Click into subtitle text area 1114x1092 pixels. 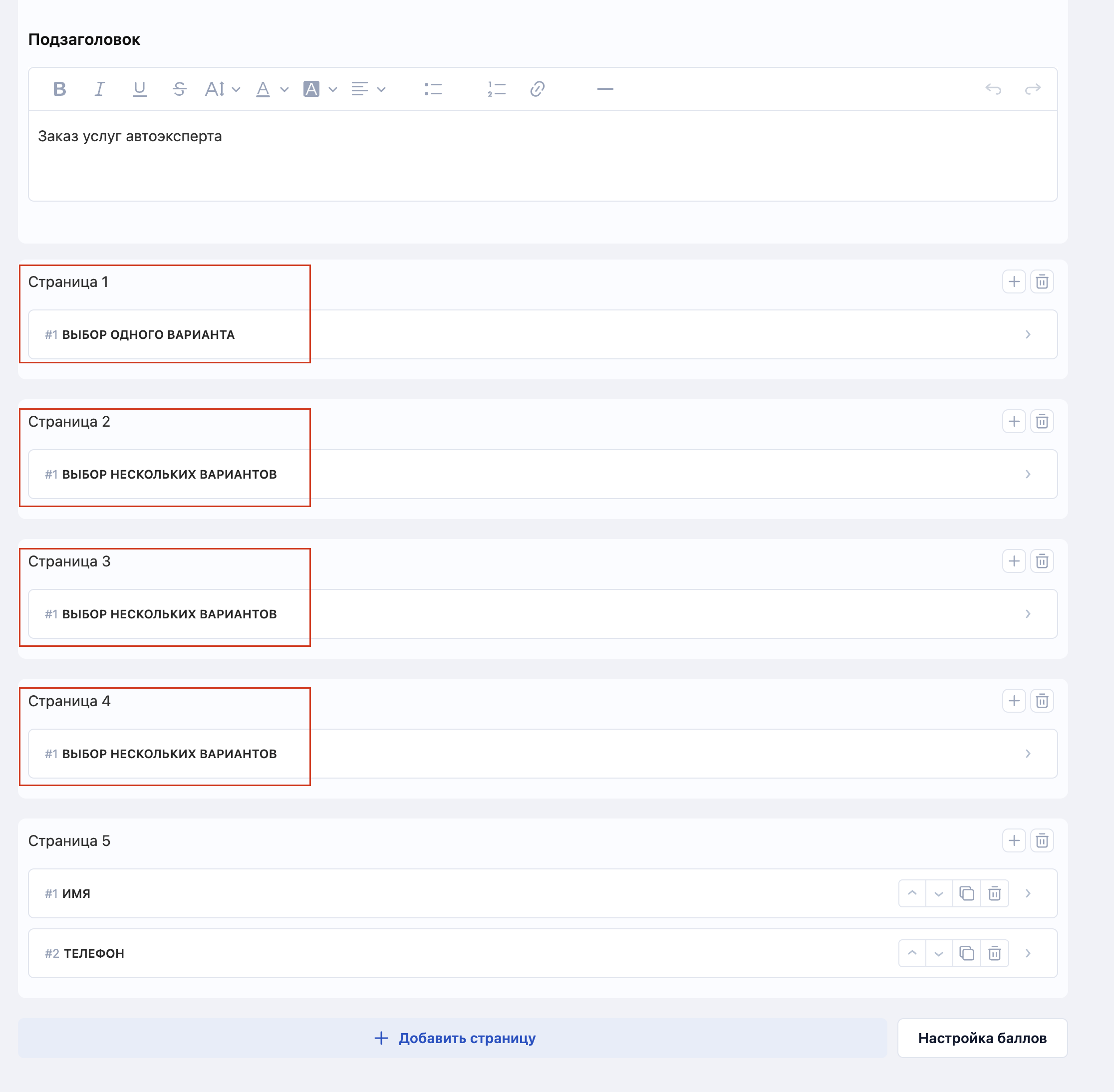[x=542, y=155]
